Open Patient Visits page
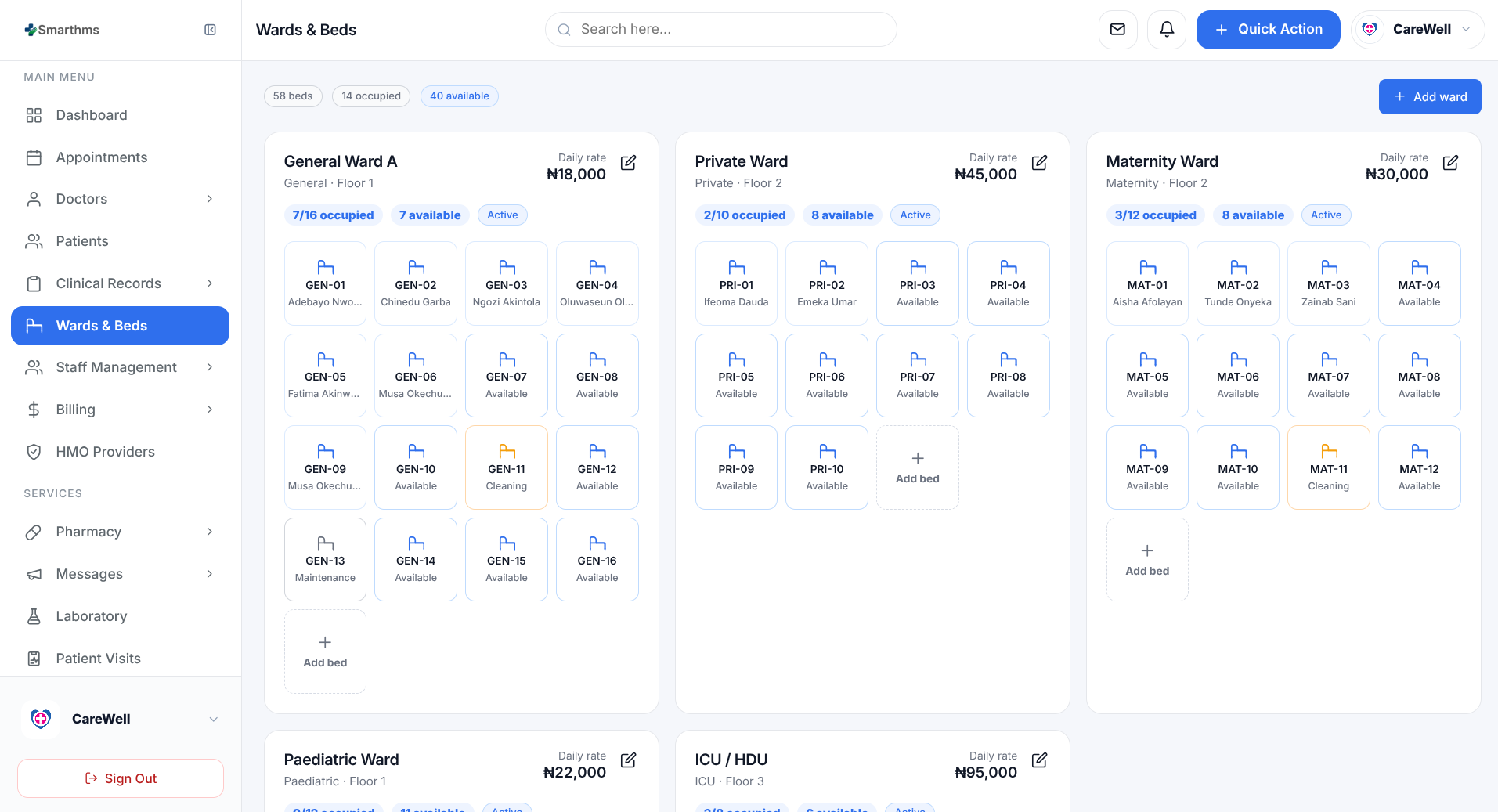Viewport: 1498px width, 812px height. point(121,659)
